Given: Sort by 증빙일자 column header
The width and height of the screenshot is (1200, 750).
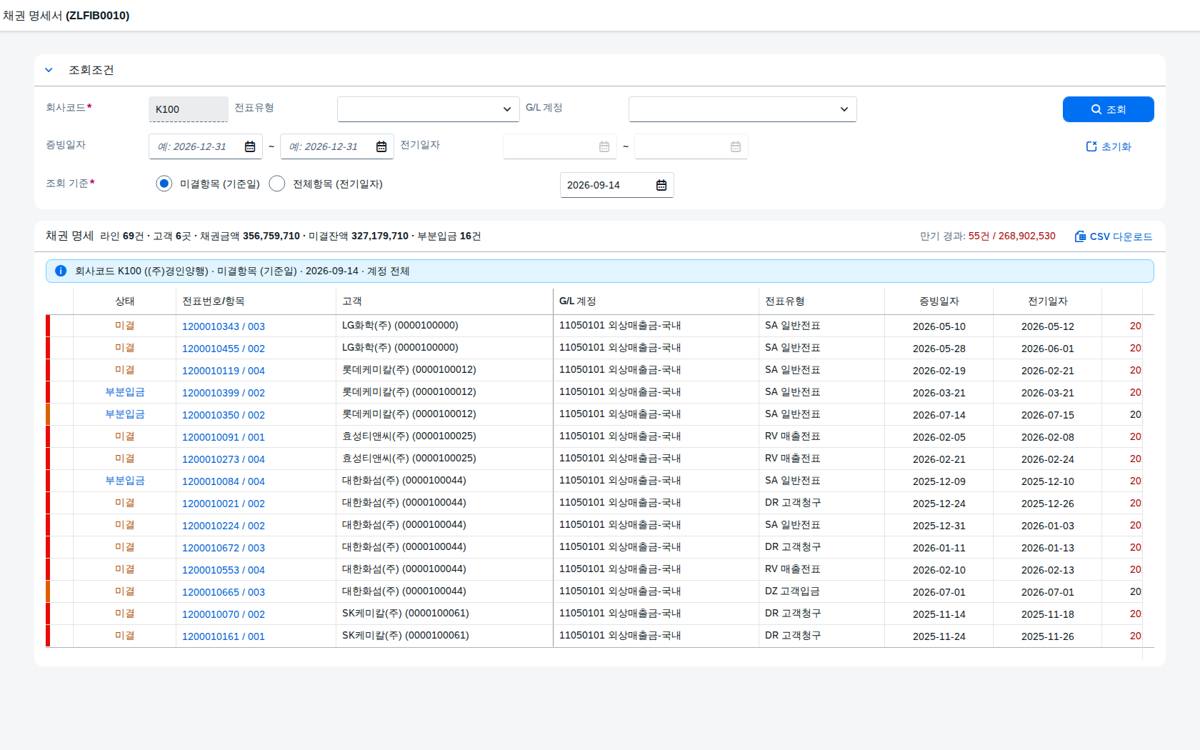Looking at the screenshot, I should point(939,301).
